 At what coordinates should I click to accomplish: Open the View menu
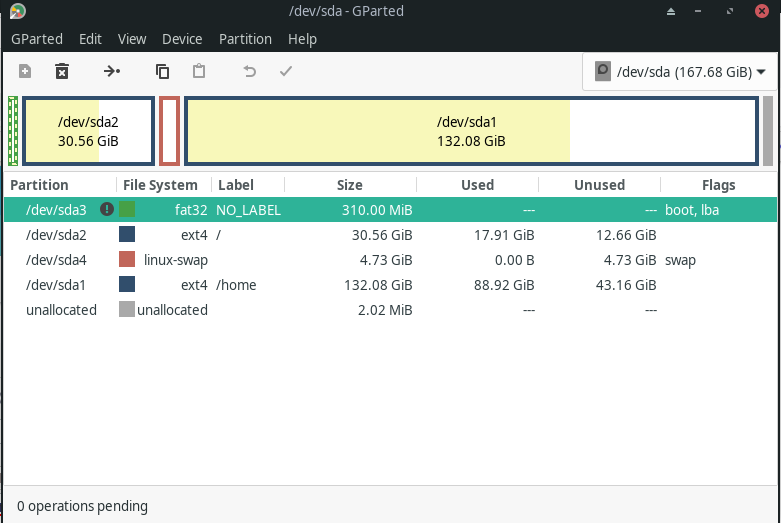pyautogui.click(x=132, y=39)
